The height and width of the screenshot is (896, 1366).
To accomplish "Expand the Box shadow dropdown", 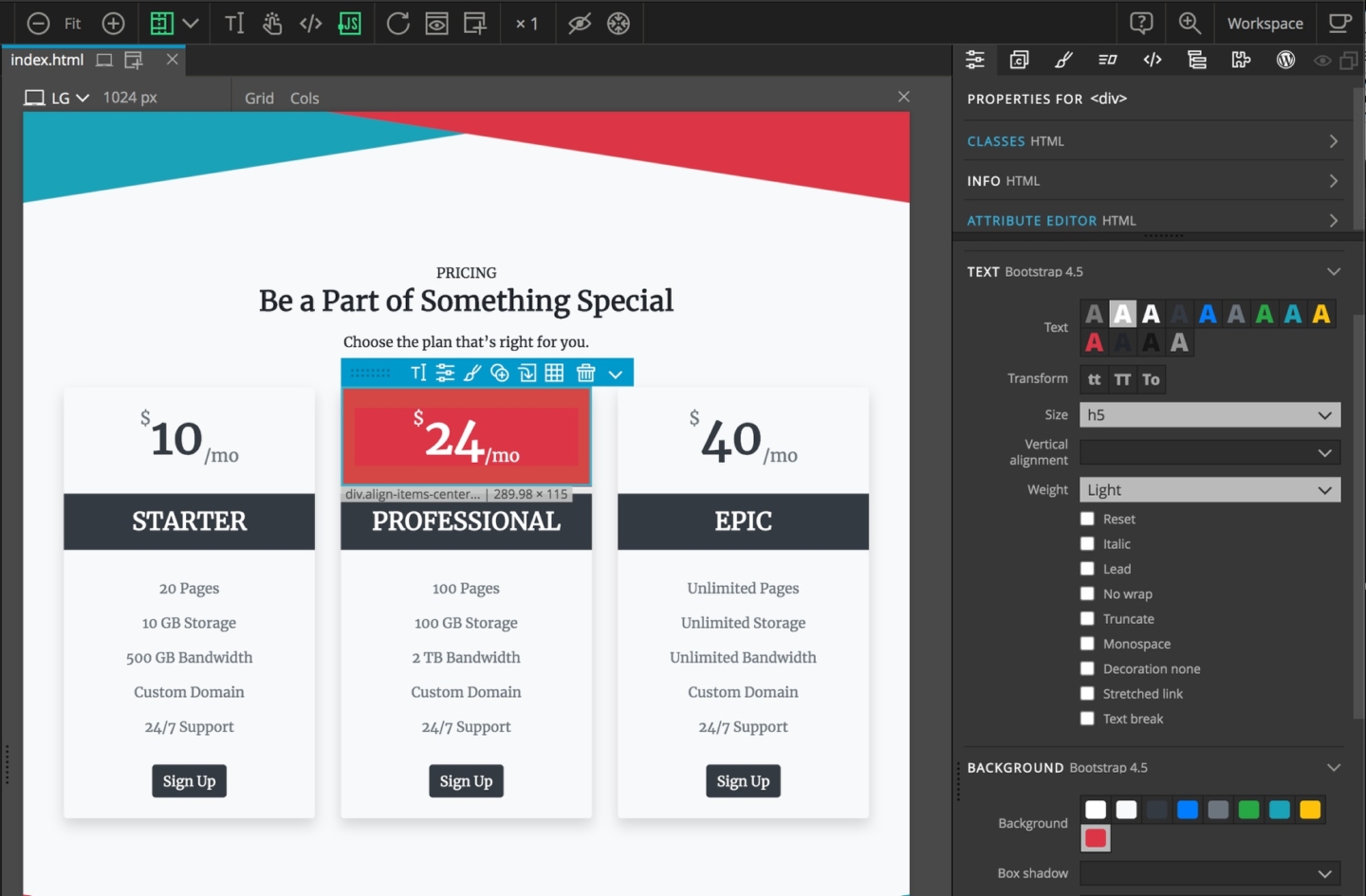I will [1209, 873].
